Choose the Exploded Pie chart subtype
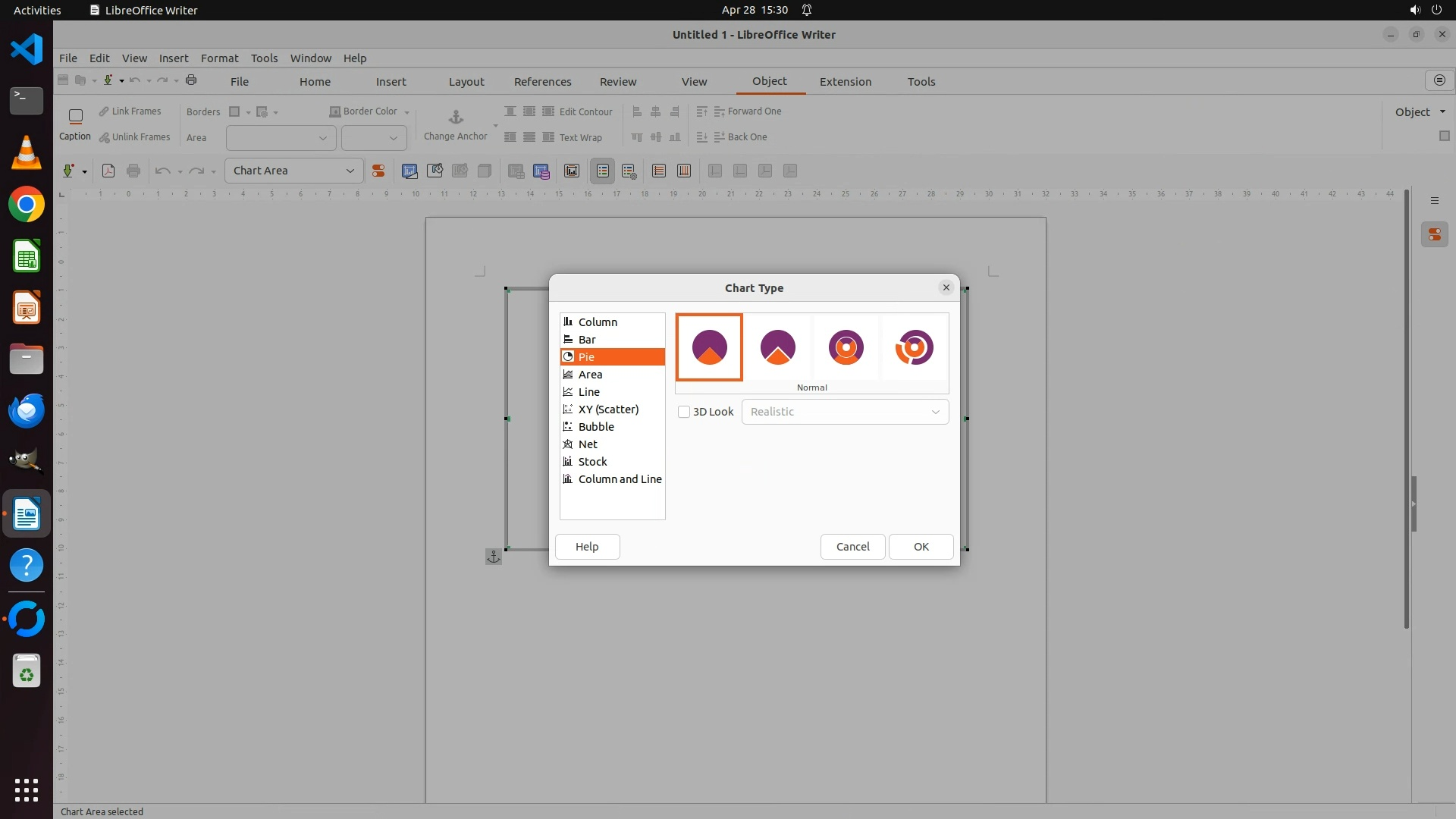Viewport: 1456px width, 819px height. [x=777, y=347]
